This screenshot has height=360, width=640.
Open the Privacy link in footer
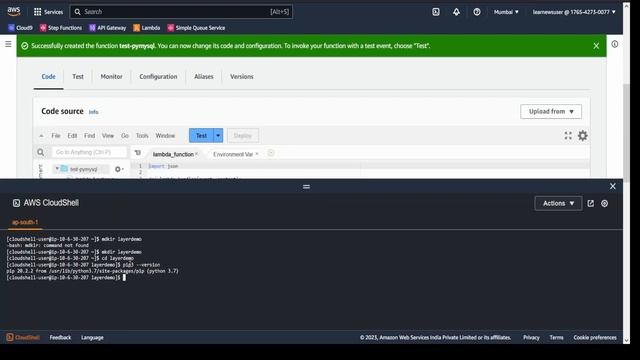click(531, 338)
